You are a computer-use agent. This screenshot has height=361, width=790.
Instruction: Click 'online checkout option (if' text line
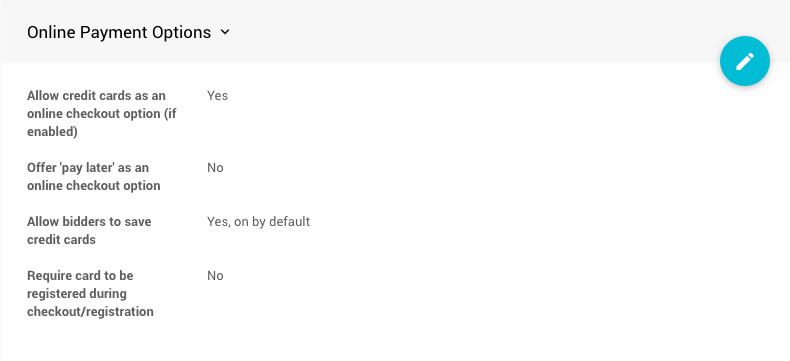(102, 114)
